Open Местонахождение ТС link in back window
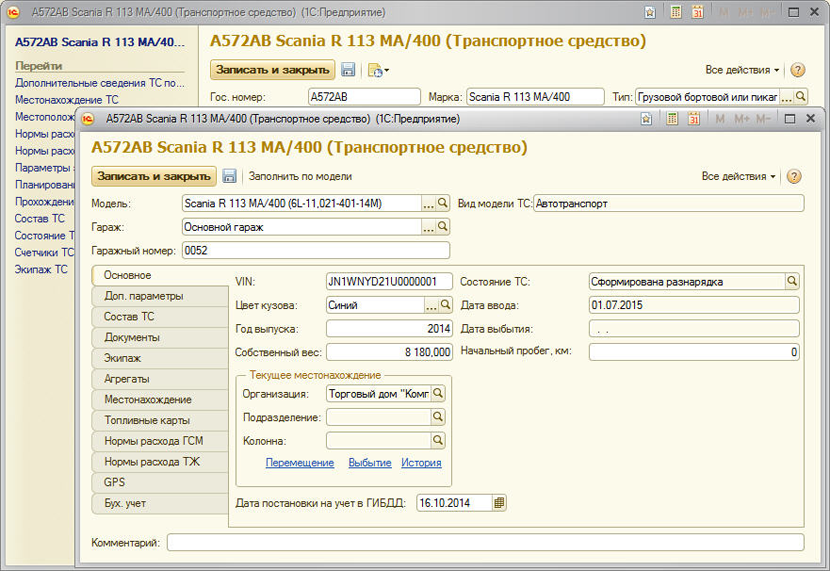This screenshot has width=830, height=571. [x=67, y=99]
